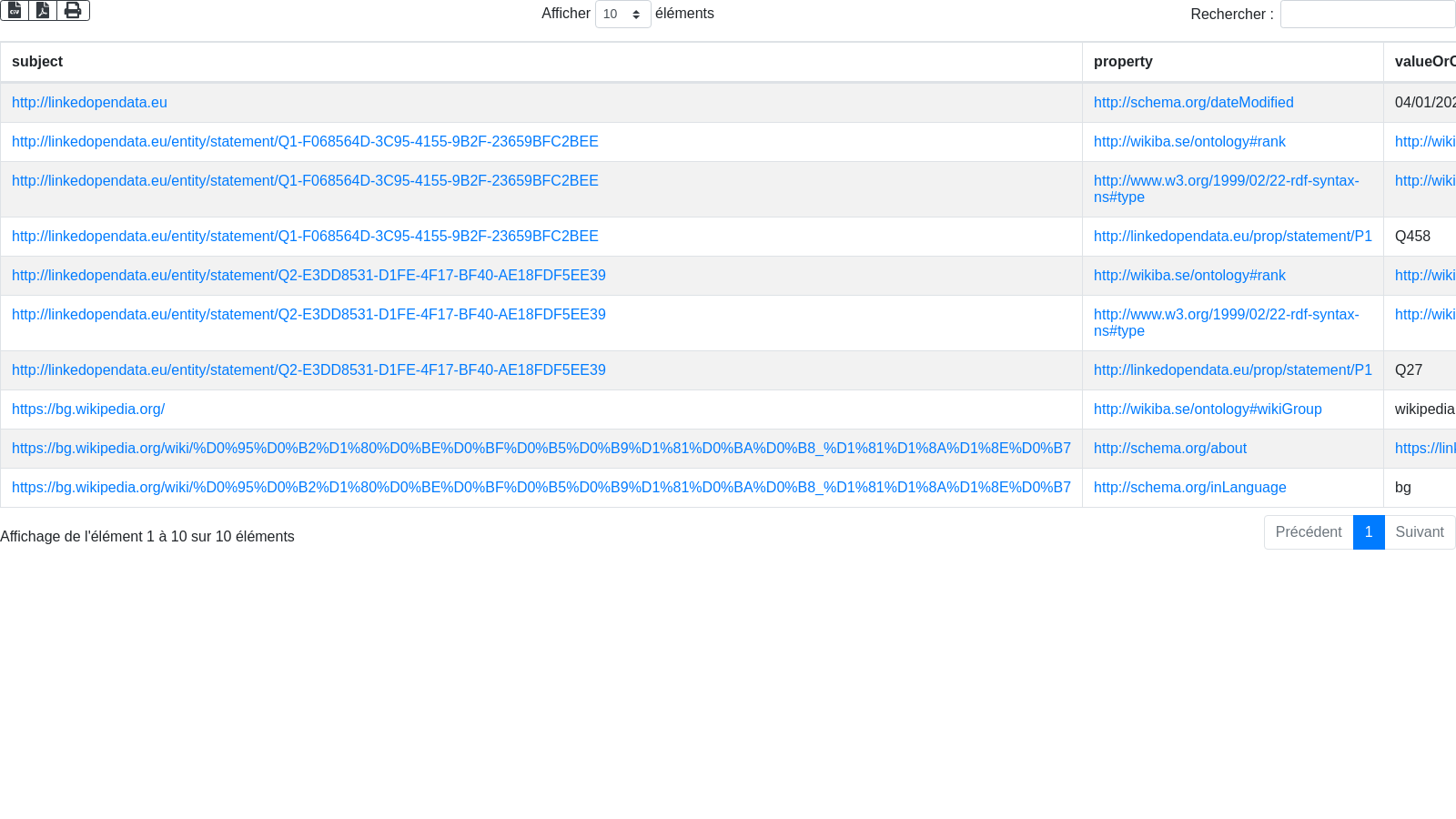This screenshot has height=819, width=1456.
Task: Export the table as CSV
Action: (15, 10)
